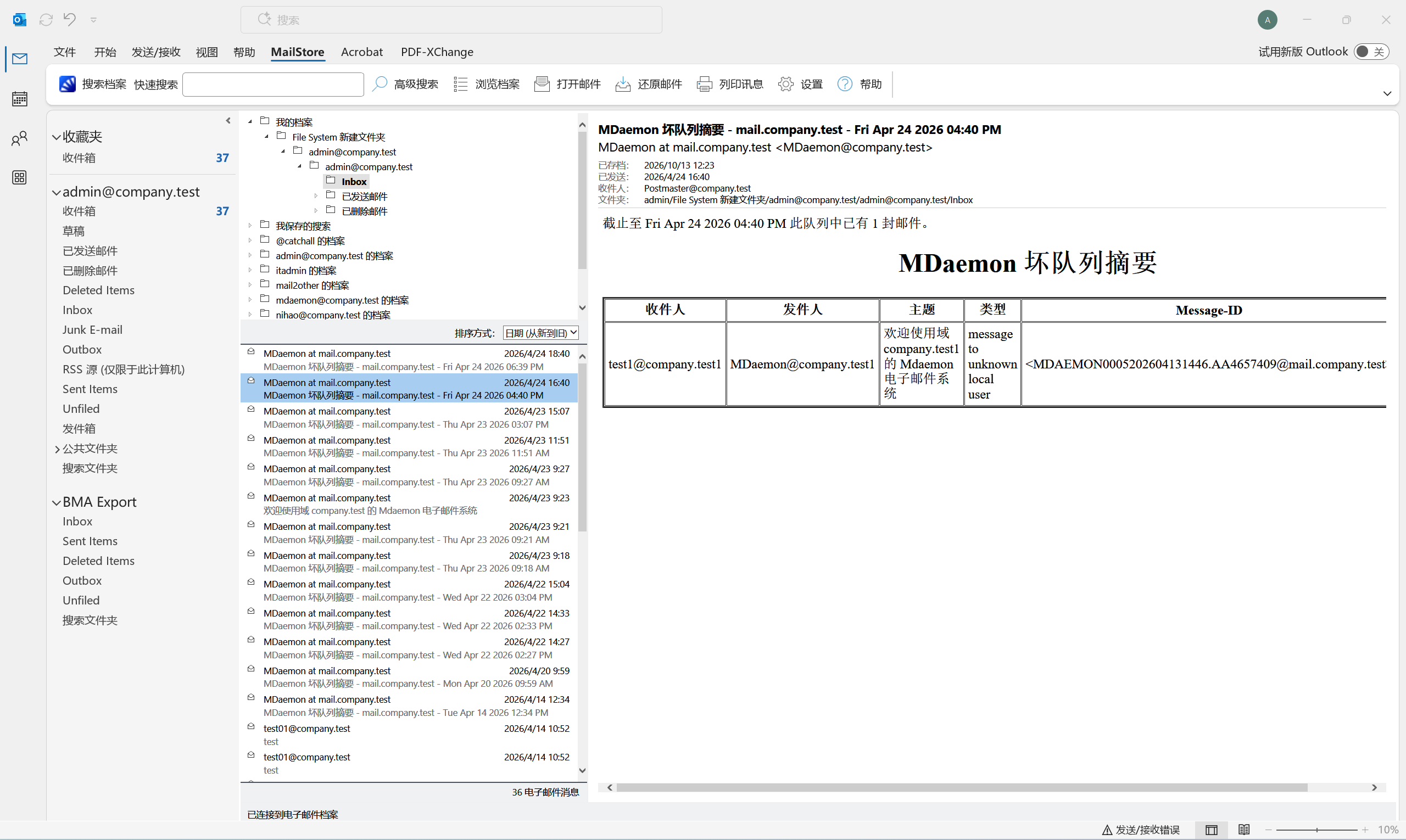This screenshot has width=1406, height=840.
Task: Open MailStore 设置 settings
Action: tap(800, 84)
